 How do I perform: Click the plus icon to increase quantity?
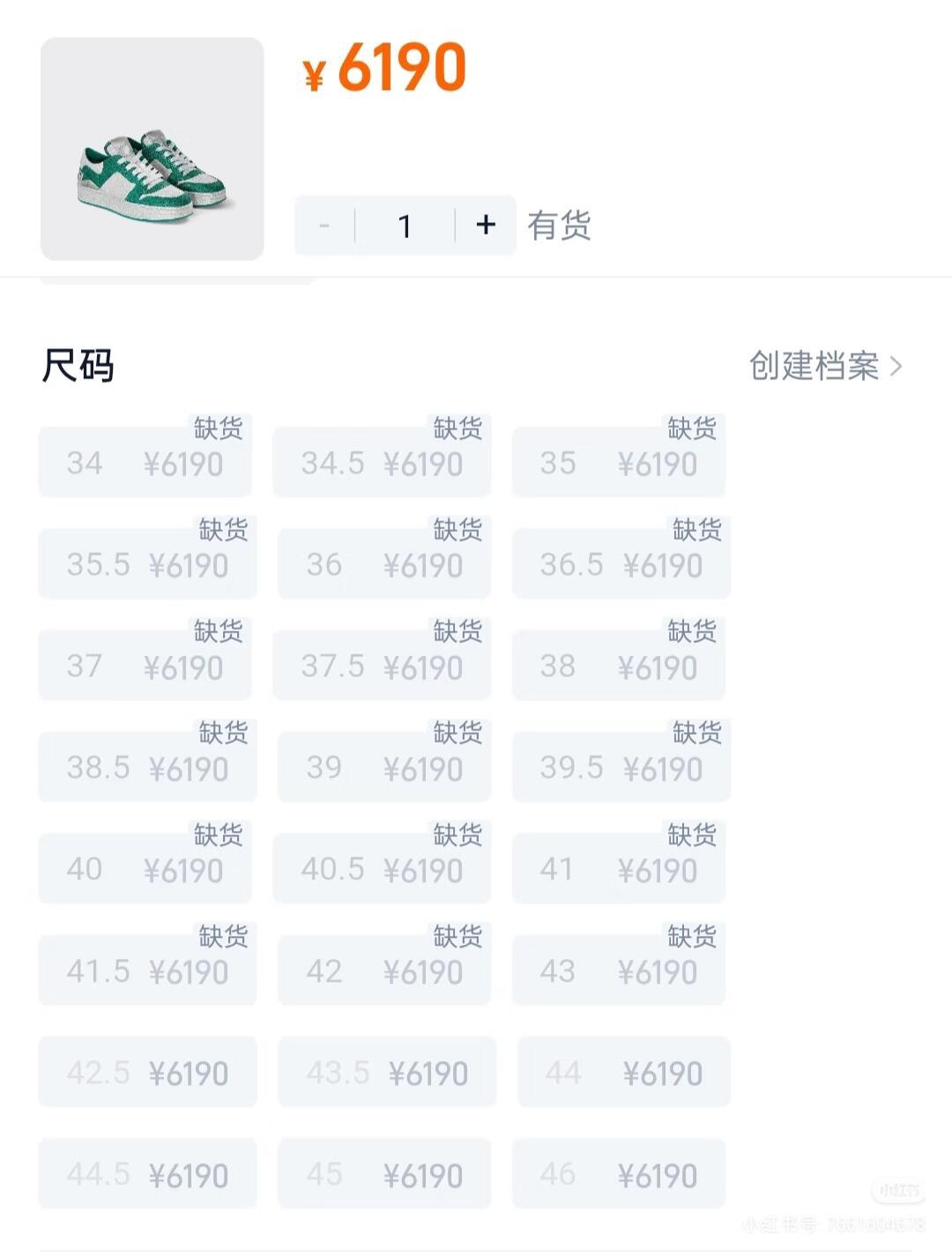click(486, 226)
